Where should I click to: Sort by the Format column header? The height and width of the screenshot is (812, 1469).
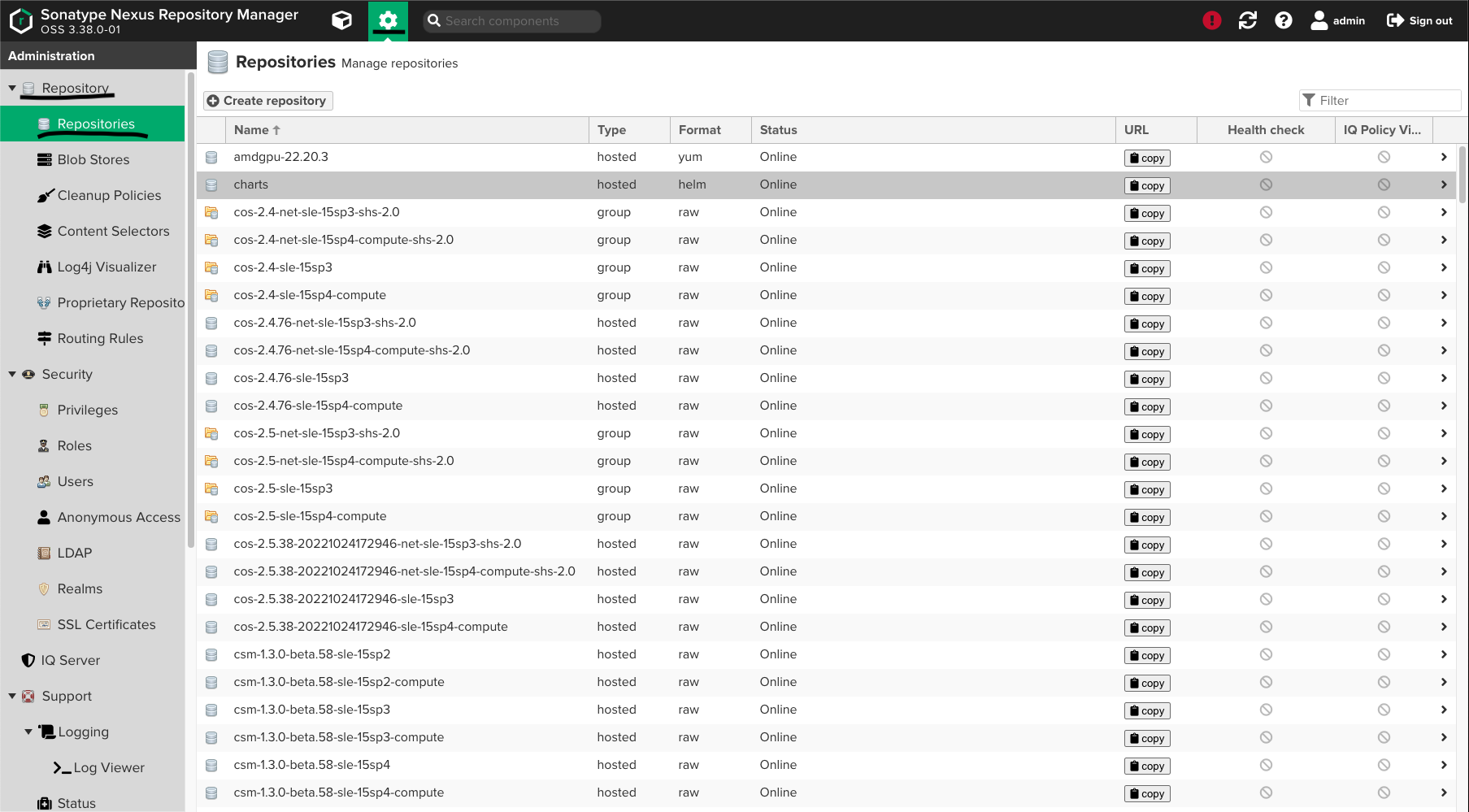tap(711, 130)
